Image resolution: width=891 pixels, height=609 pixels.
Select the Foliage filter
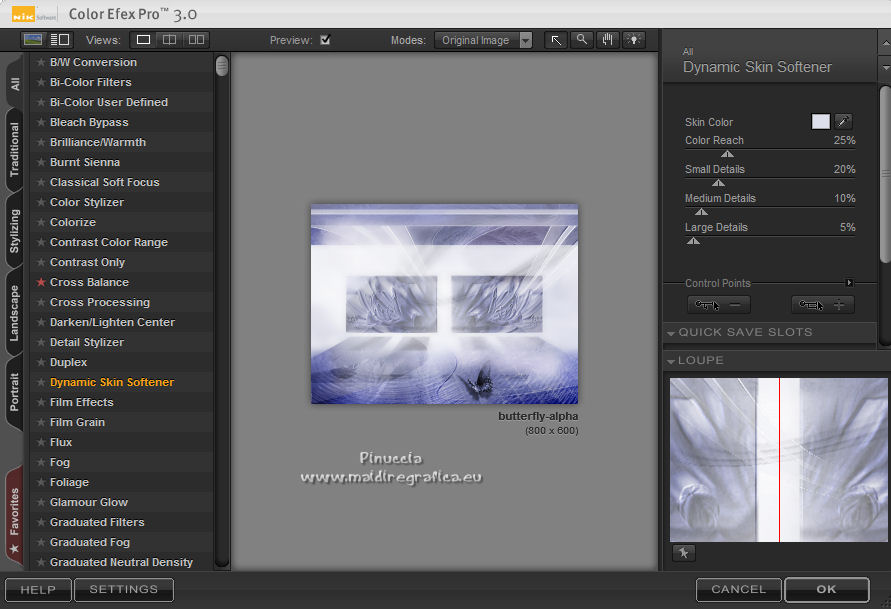click(x=69, y=482)
